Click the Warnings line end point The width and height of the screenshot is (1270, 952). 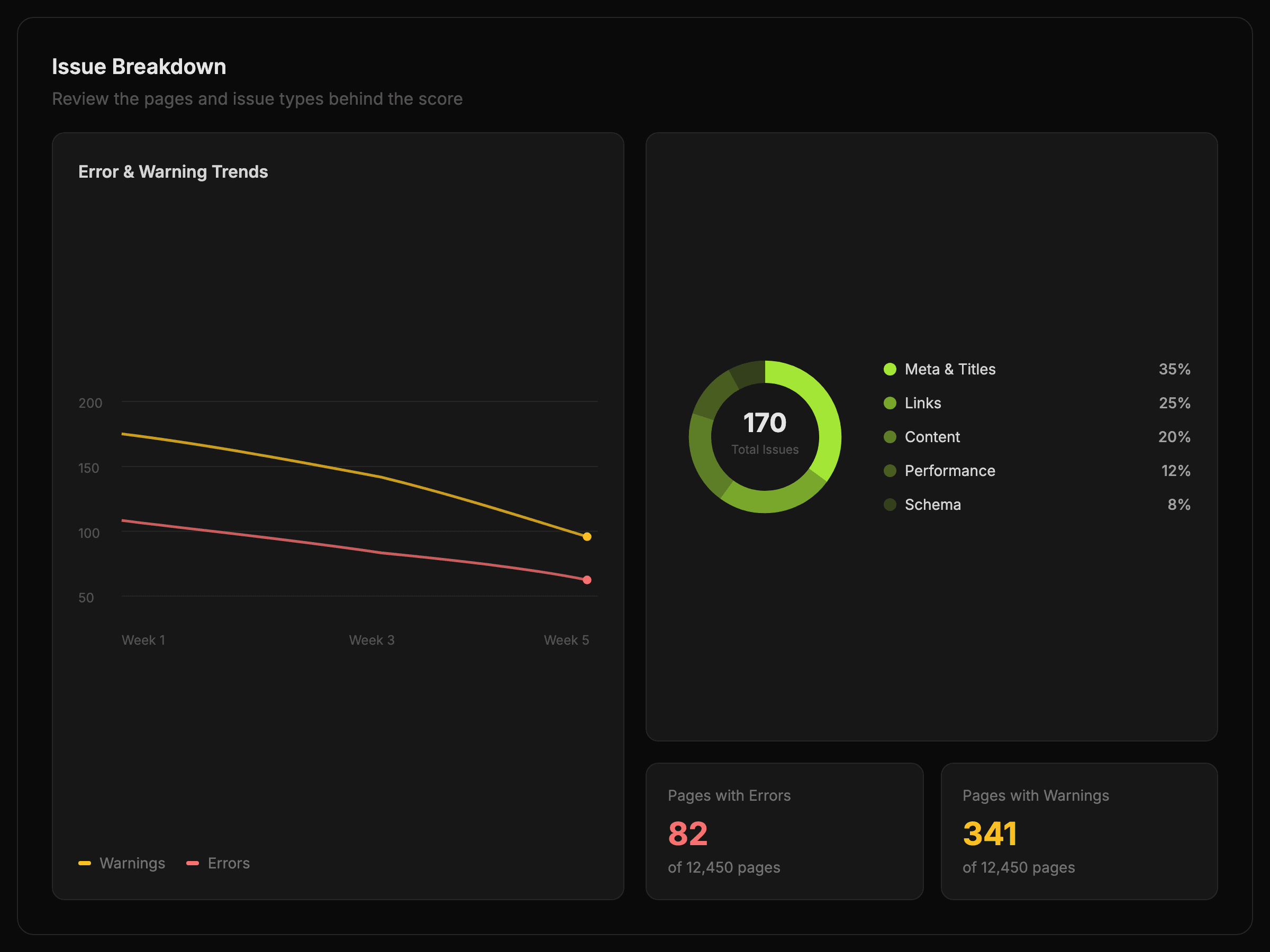pyautogui.click(x=587, y=536)
